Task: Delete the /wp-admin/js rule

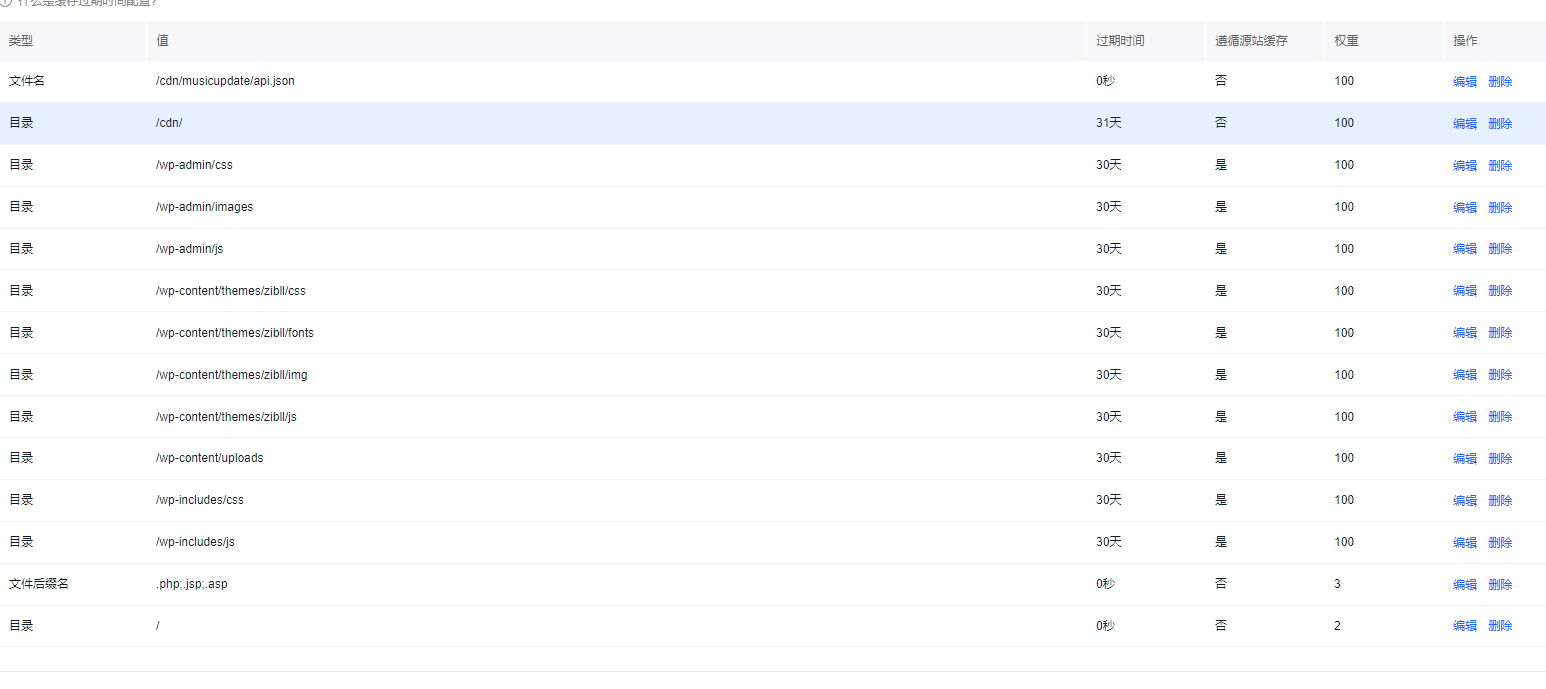Action: [1500, 249]
